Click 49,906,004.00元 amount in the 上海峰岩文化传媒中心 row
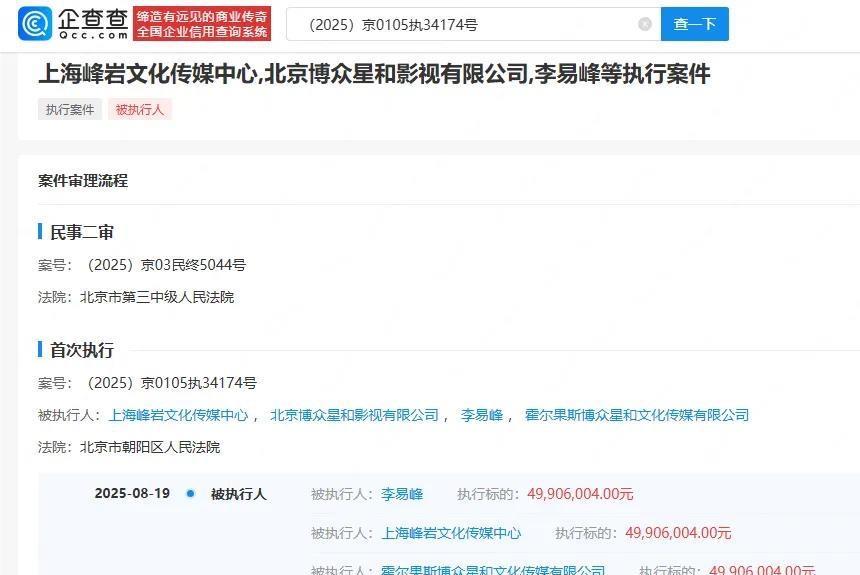860x575 pixels. tap(678, 533)
